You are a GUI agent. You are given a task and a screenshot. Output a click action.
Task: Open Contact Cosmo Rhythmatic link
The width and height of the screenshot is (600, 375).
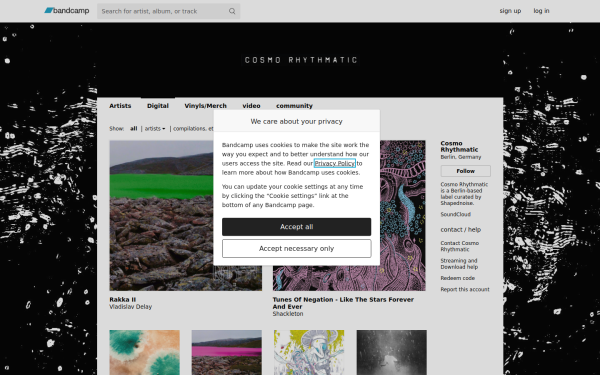[x=460, y=246]
